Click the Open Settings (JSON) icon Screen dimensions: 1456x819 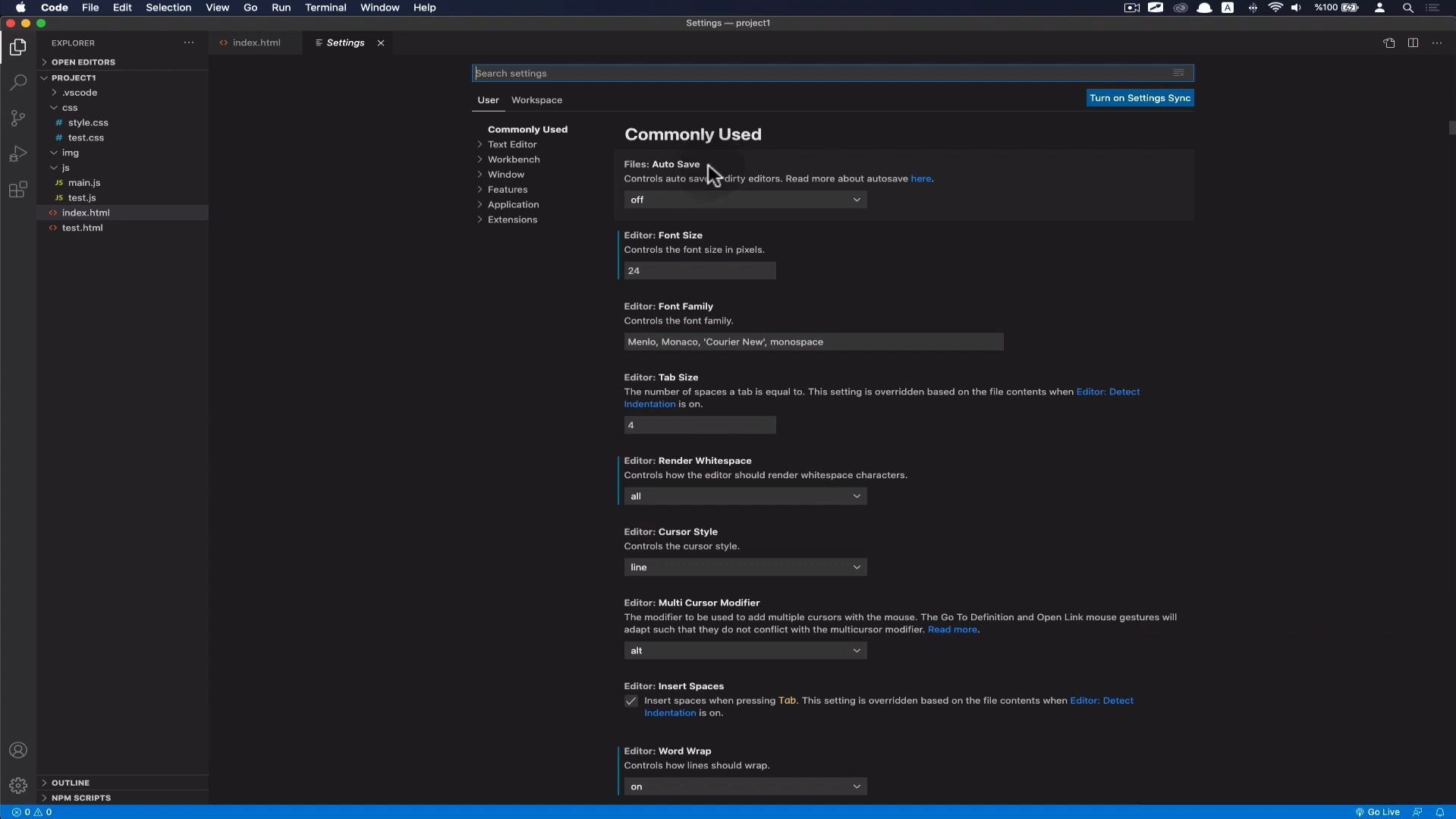pos(1388,43)
